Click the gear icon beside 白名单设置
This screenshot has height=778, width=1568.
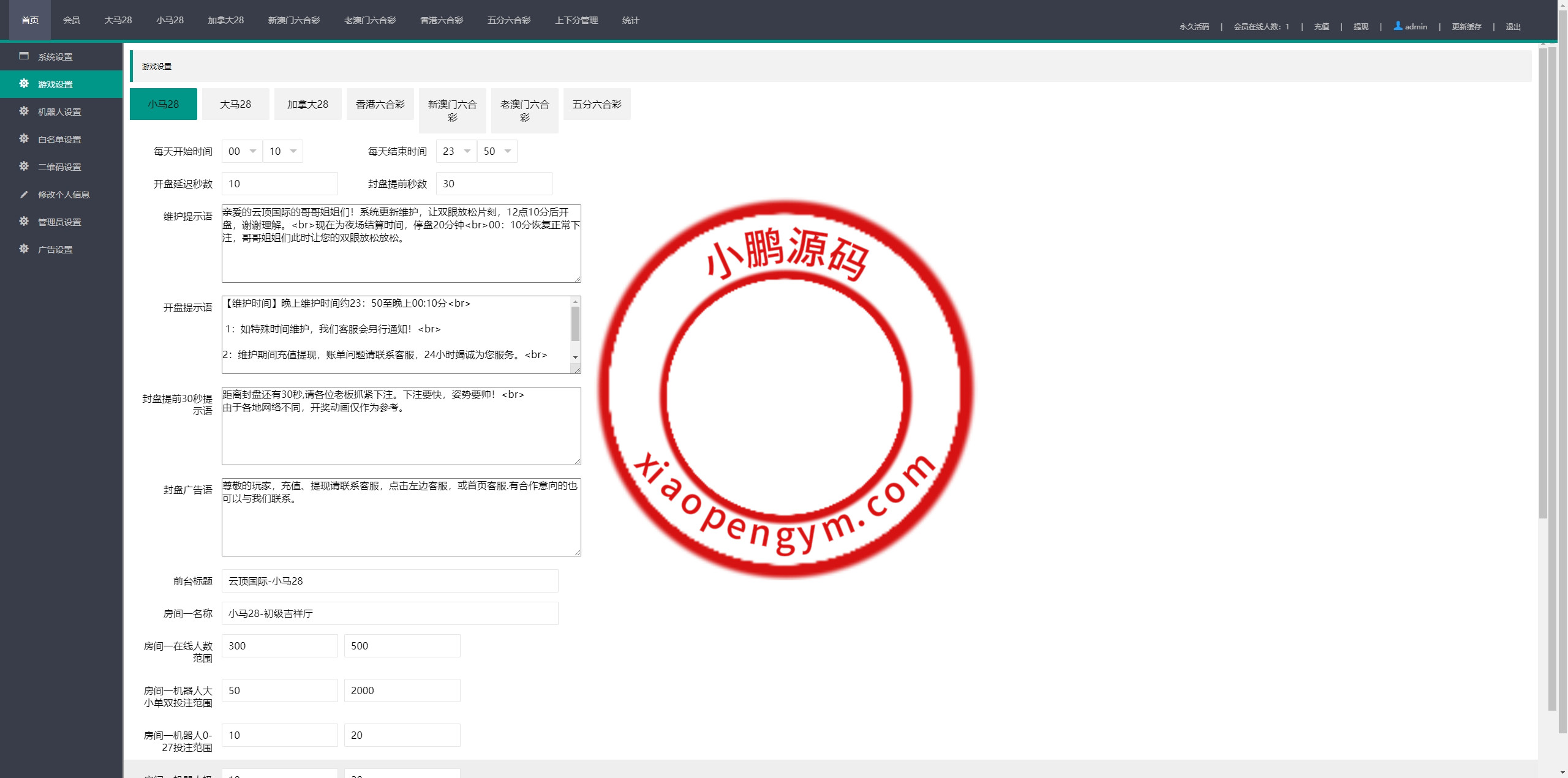click(24, 139)
